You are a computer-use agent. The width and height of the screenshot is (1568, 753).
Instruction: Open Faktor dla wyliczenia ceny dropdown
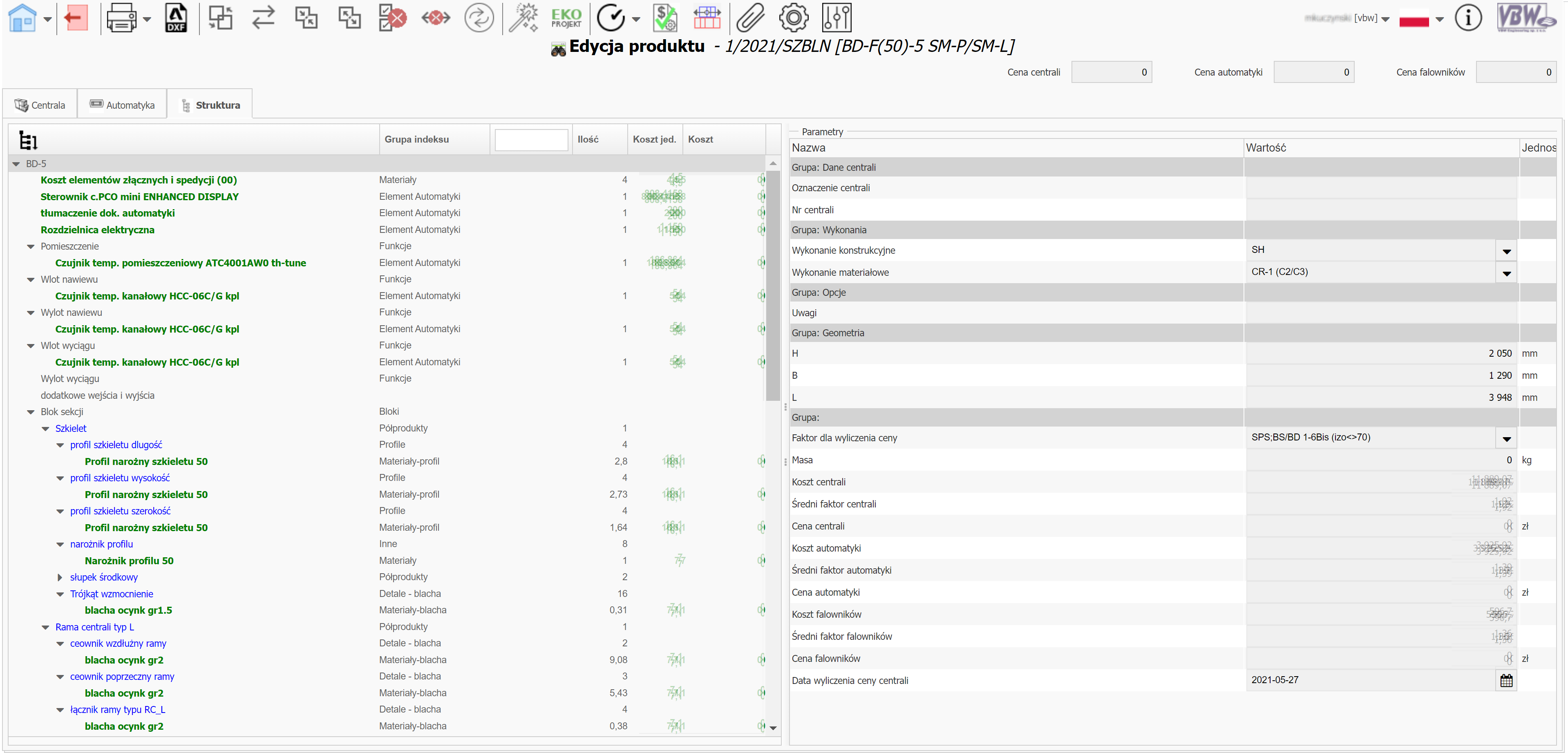pos(1506,438)
